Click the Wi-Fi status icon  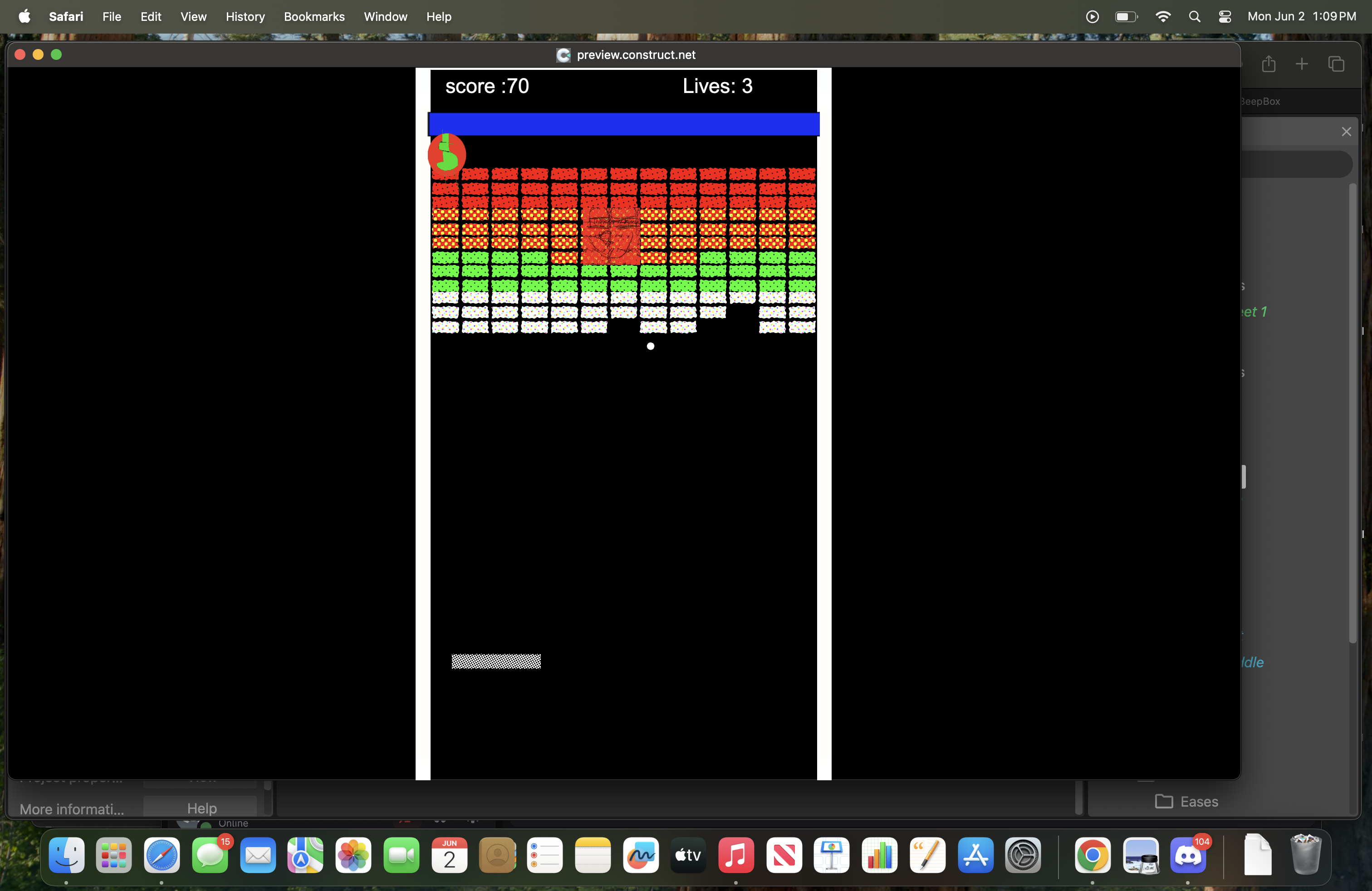click(1163, 17)
